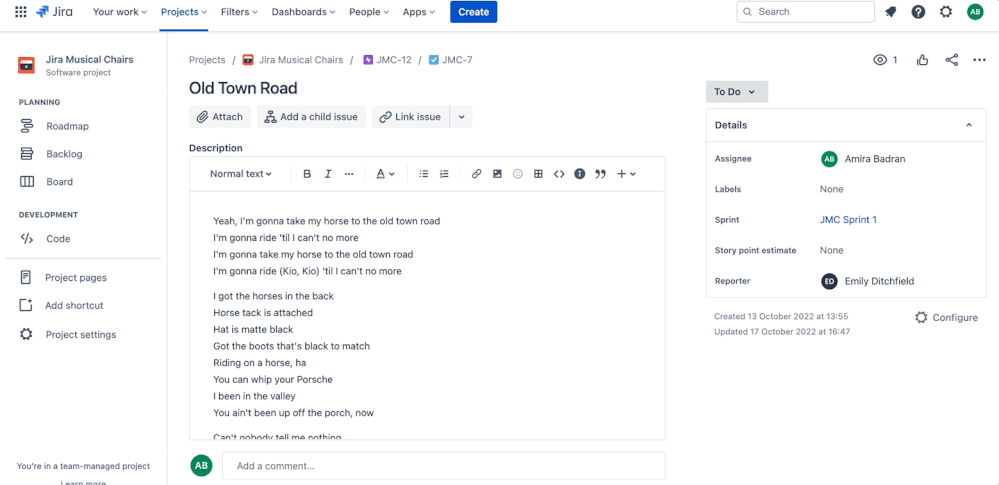Click the Labels value None
The image size is (999, 485).
[831, 189]
